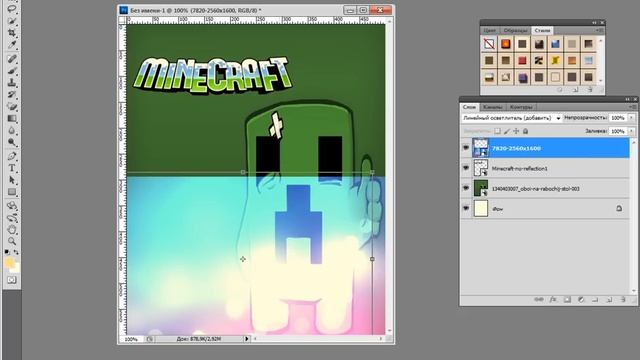Screen dimensions: 640x360
Task: Add a layer style via fx icon
Action: [553, 300]
